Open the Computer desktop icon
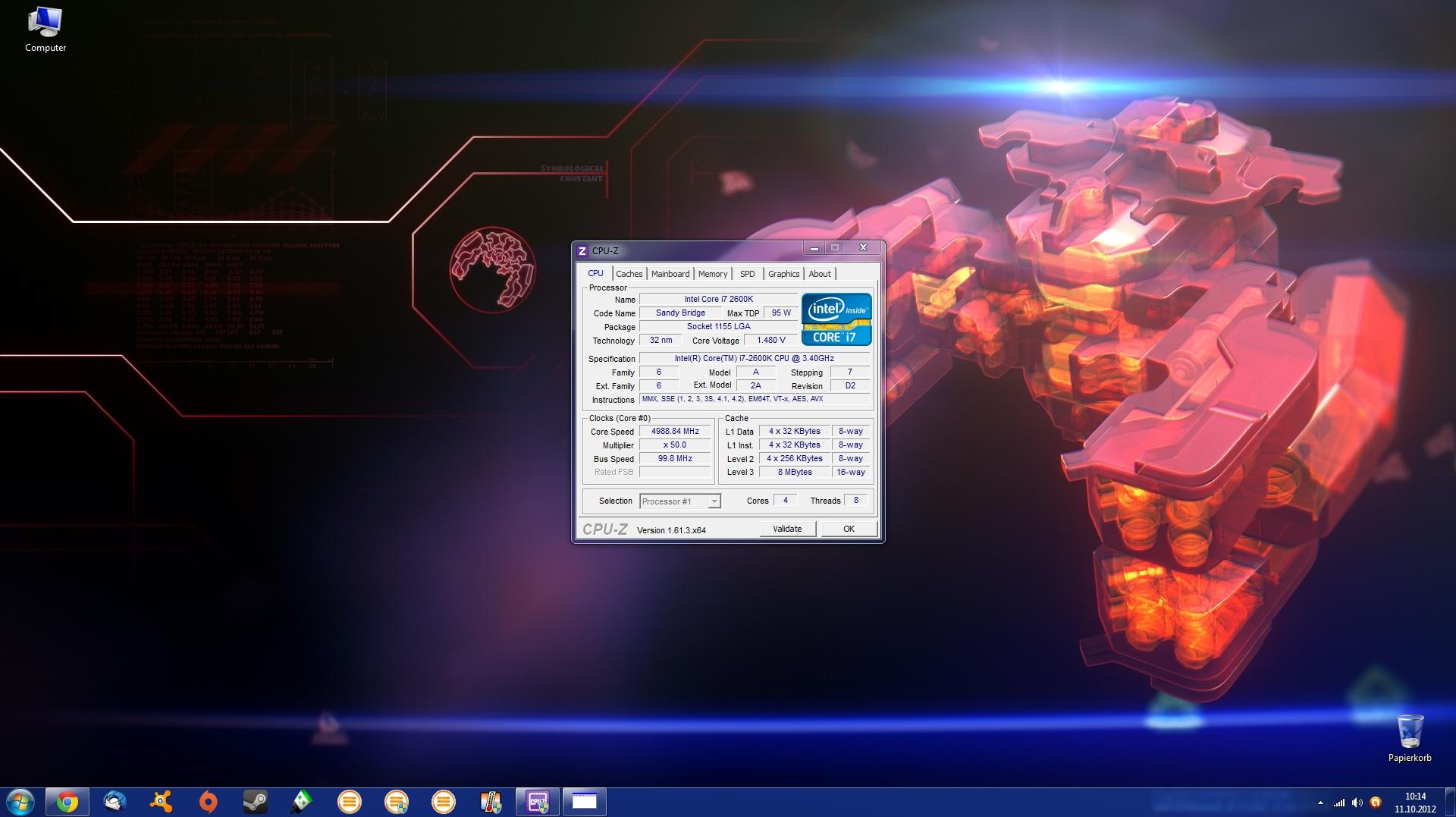The height and width of the screenshot is (817, 1456). coord(45,30)
